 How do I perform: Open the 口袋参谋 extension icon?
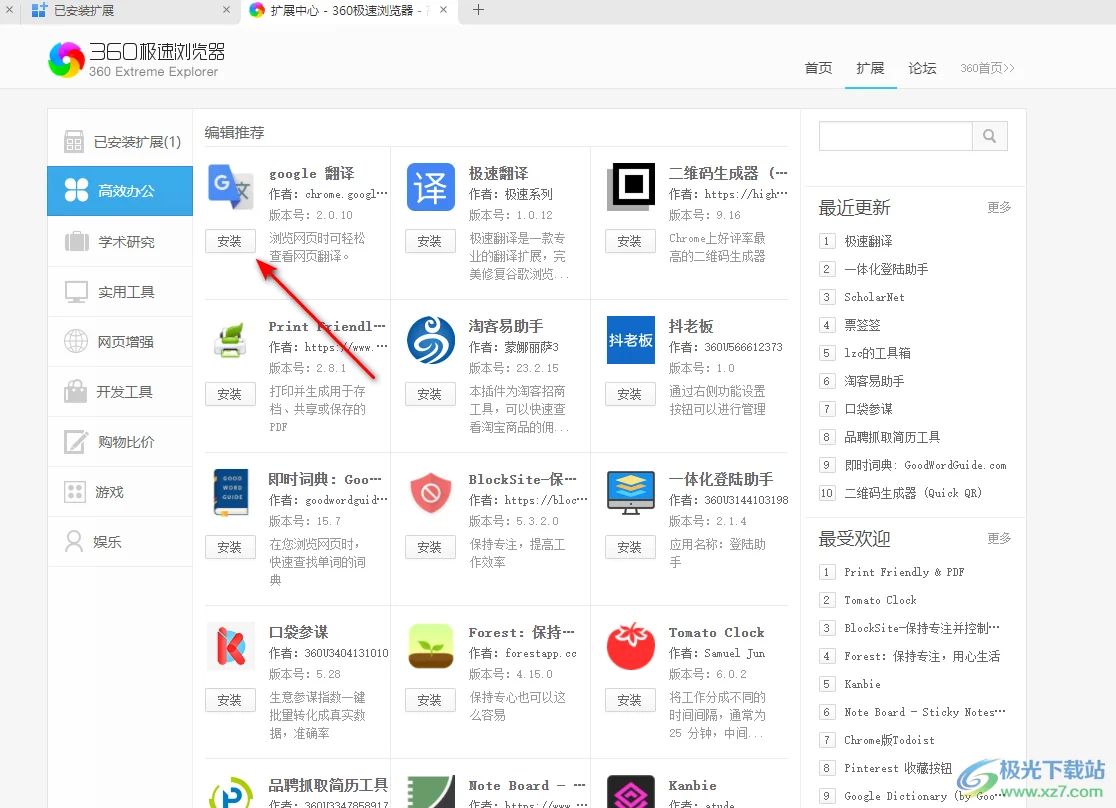point(231,646)
